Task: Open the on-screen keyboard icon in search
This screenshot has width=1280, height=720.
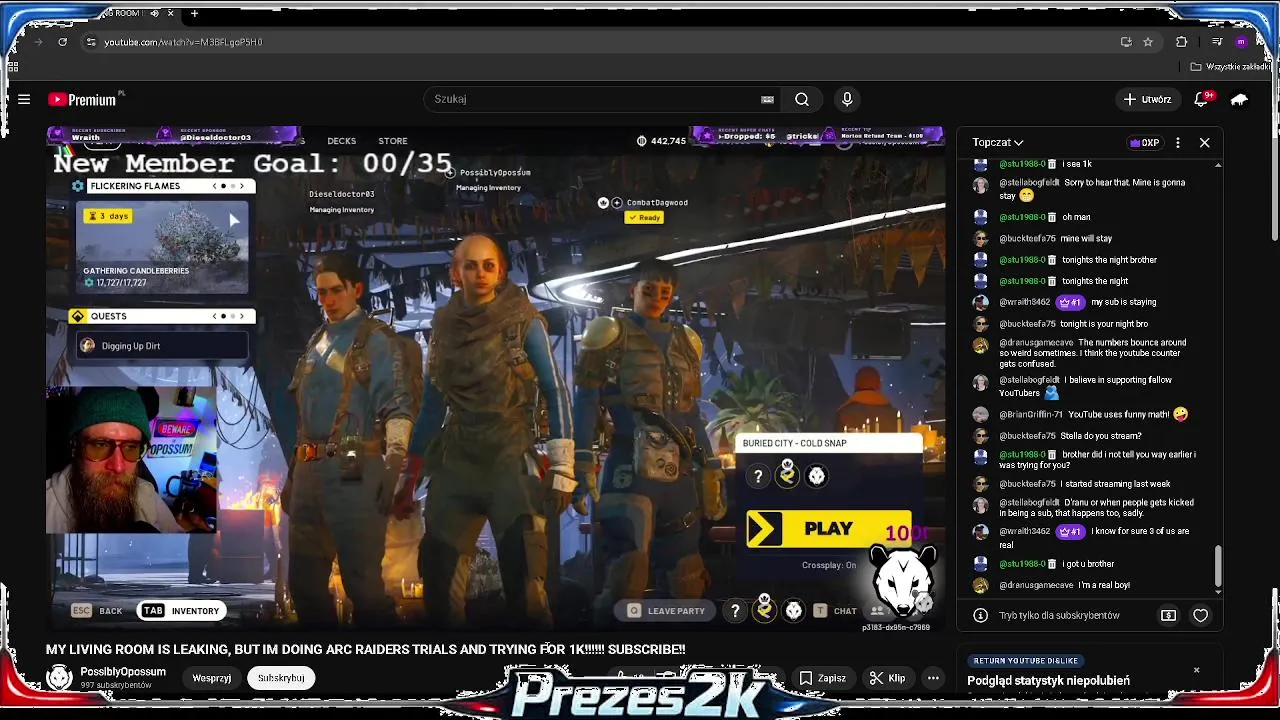Action: 767,99
